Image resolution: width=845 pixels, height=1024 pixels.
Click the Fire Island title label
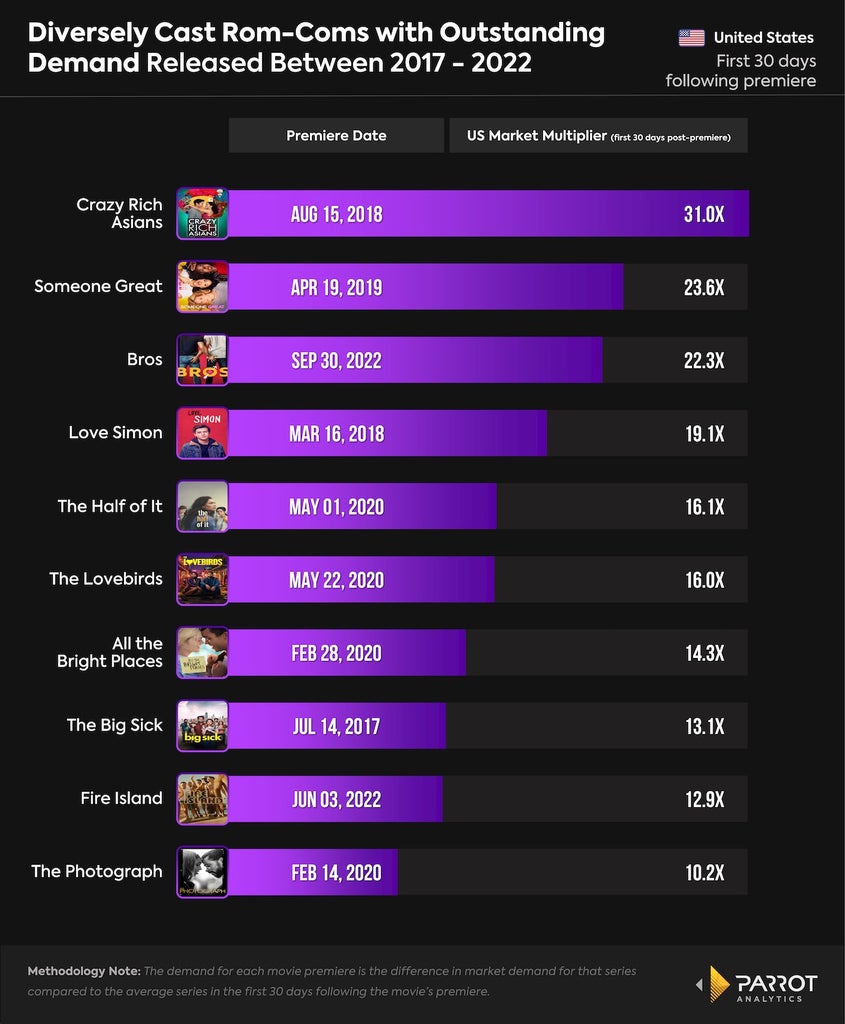tap(121, 798)
